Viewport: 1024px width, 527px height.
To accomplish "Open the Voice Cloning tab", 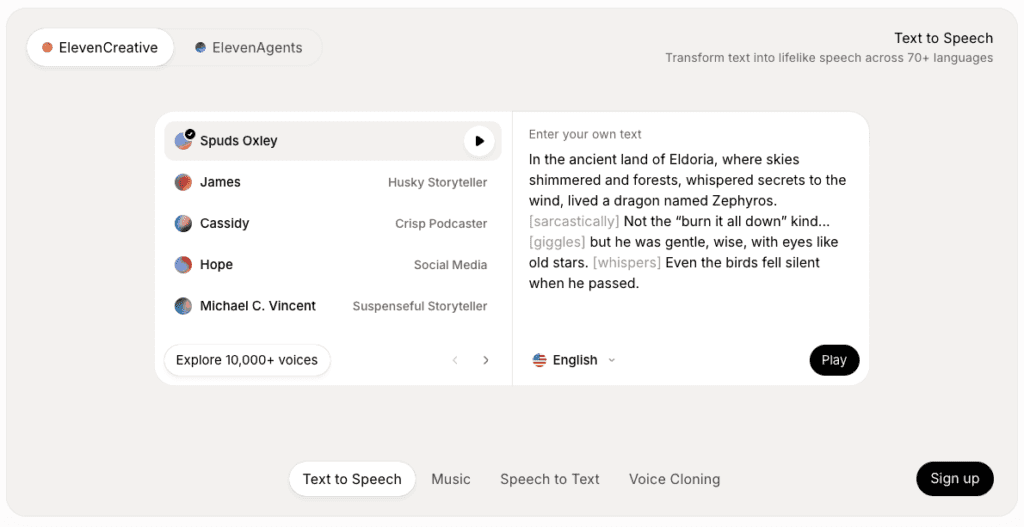I will pyautogui.click(x=674, y=479).
